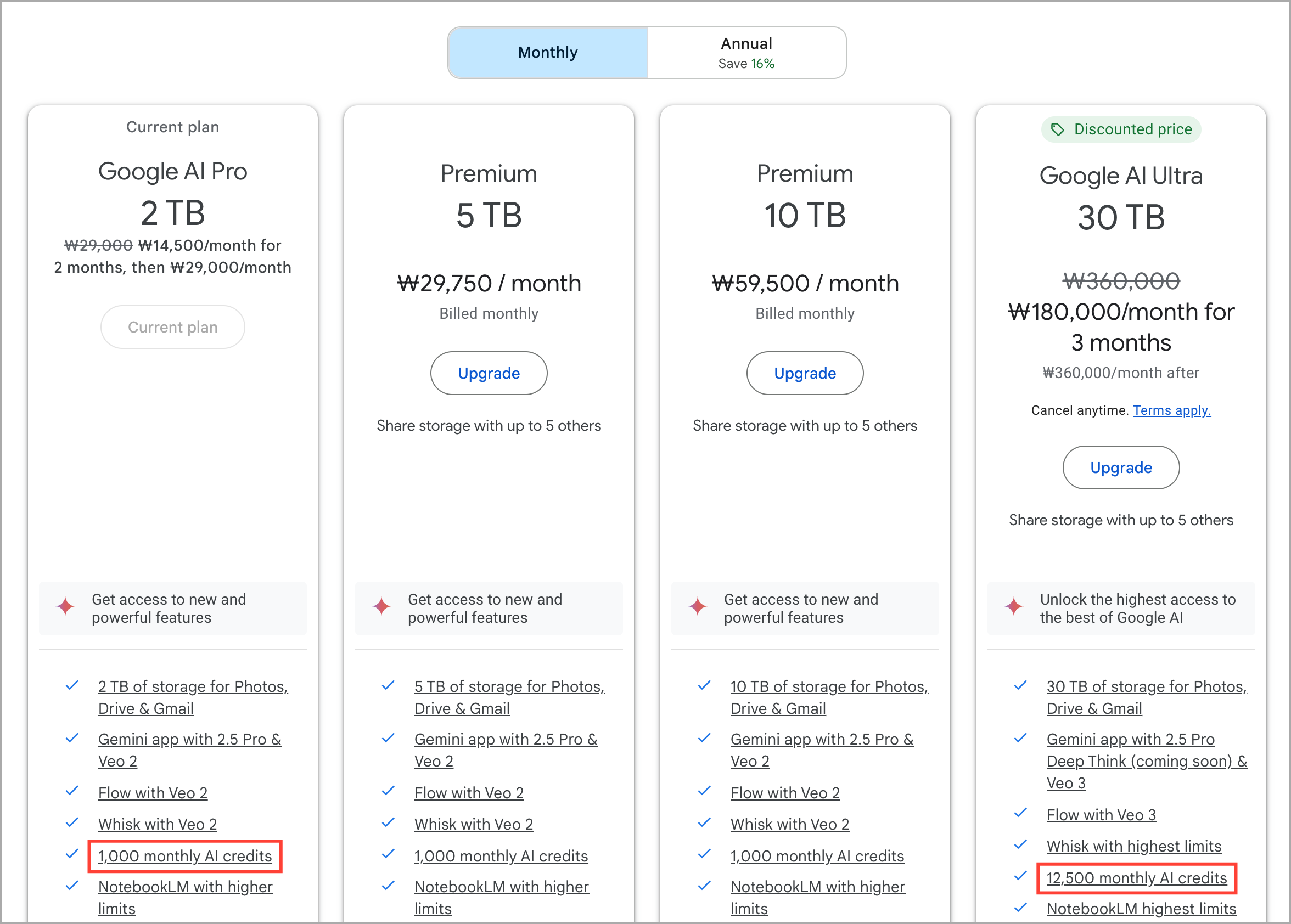Click checkmark beside NotebookLM highest limits
1291x924 pixels.
1020,907
